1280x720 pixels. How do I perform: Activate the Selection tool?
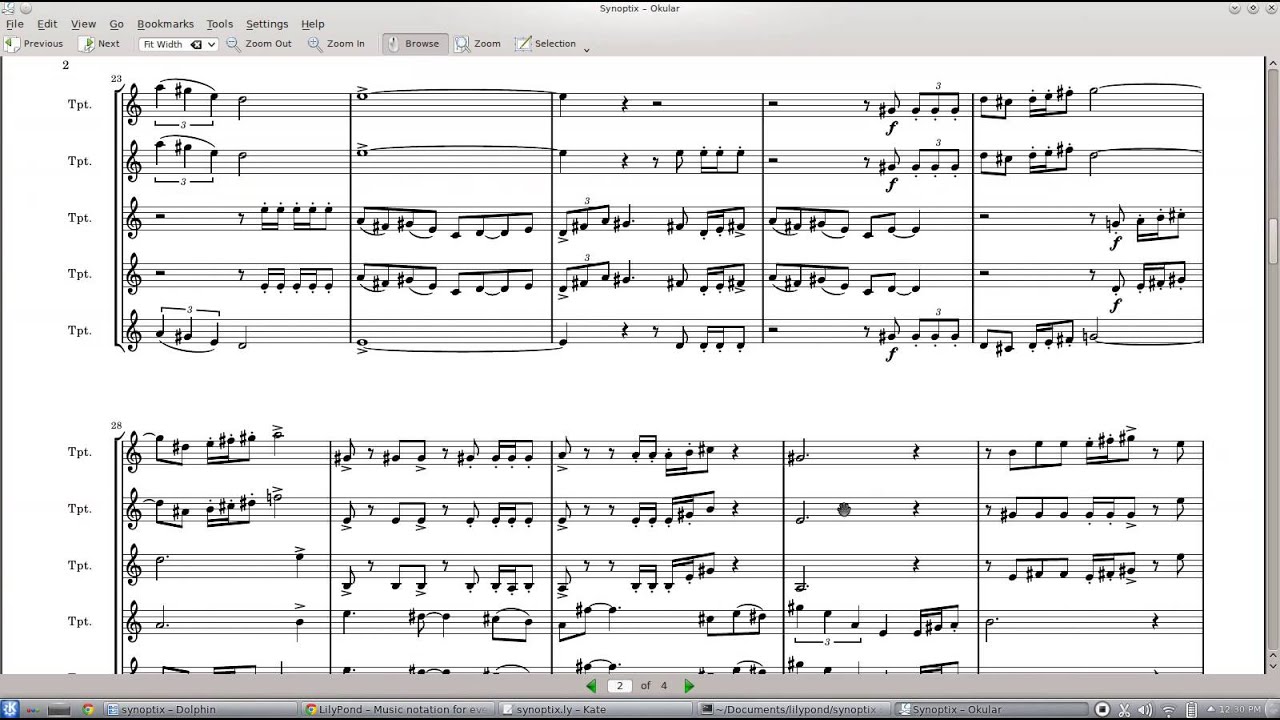pyautogui.click(x=546, y=44)
